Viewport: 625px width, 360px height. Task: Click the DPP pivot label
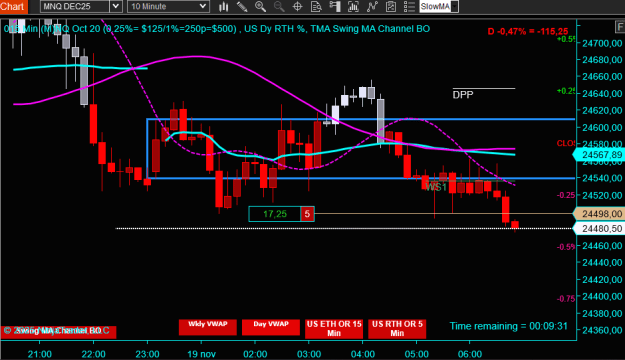(463, 95)
